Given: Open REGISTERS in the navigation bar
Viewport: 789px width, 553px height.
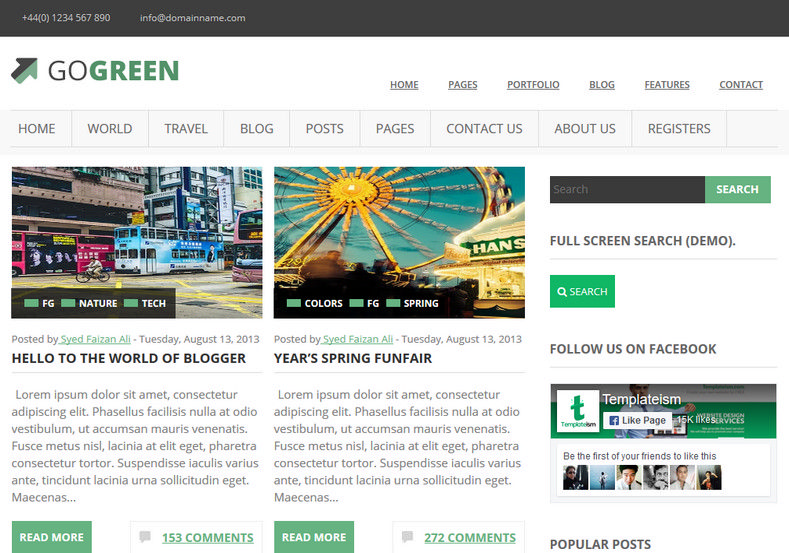Looking at the screenshot, I should click(x=679, y=129).
